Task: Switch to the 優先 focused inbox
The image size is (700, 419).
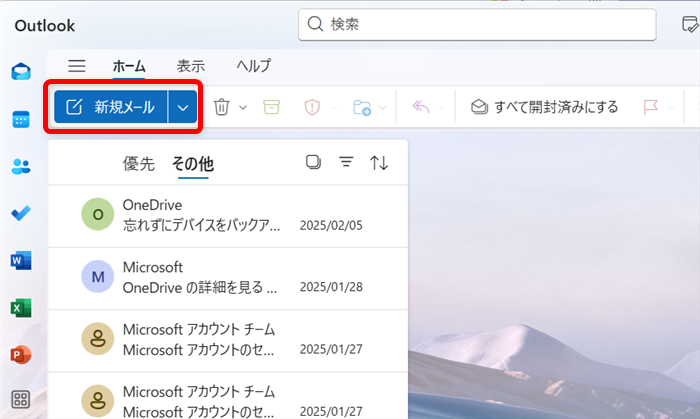Action: (139, 164)
